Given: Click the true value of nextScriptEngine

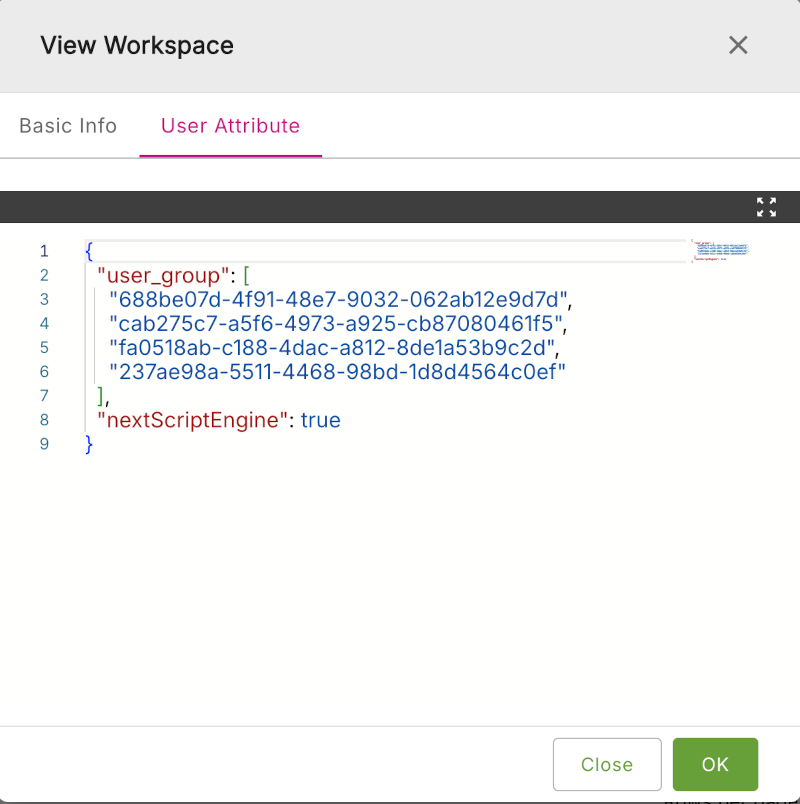Looking at the screenshot, I should tap(320, 420).
